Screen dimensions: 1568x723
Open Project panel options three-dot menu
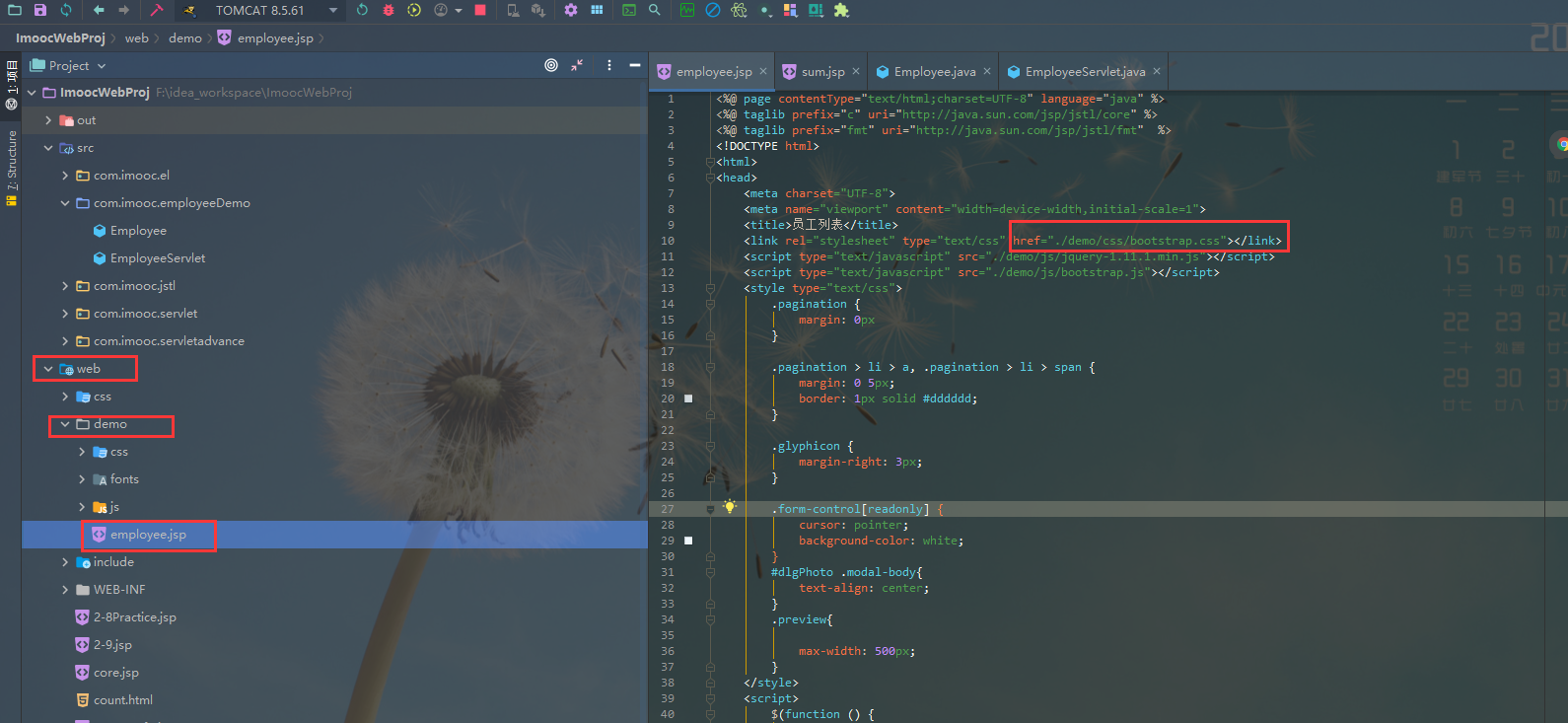pos(609,65)
